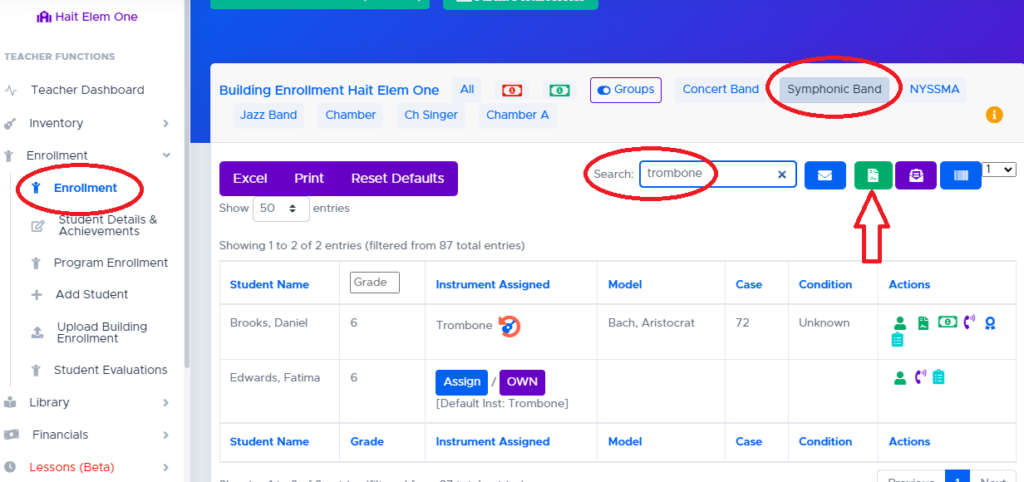The width and height of the screenshot is (1024, 482).
Task: Click the phone icon for Edwards, Fatima
Action: pos(920,377)
